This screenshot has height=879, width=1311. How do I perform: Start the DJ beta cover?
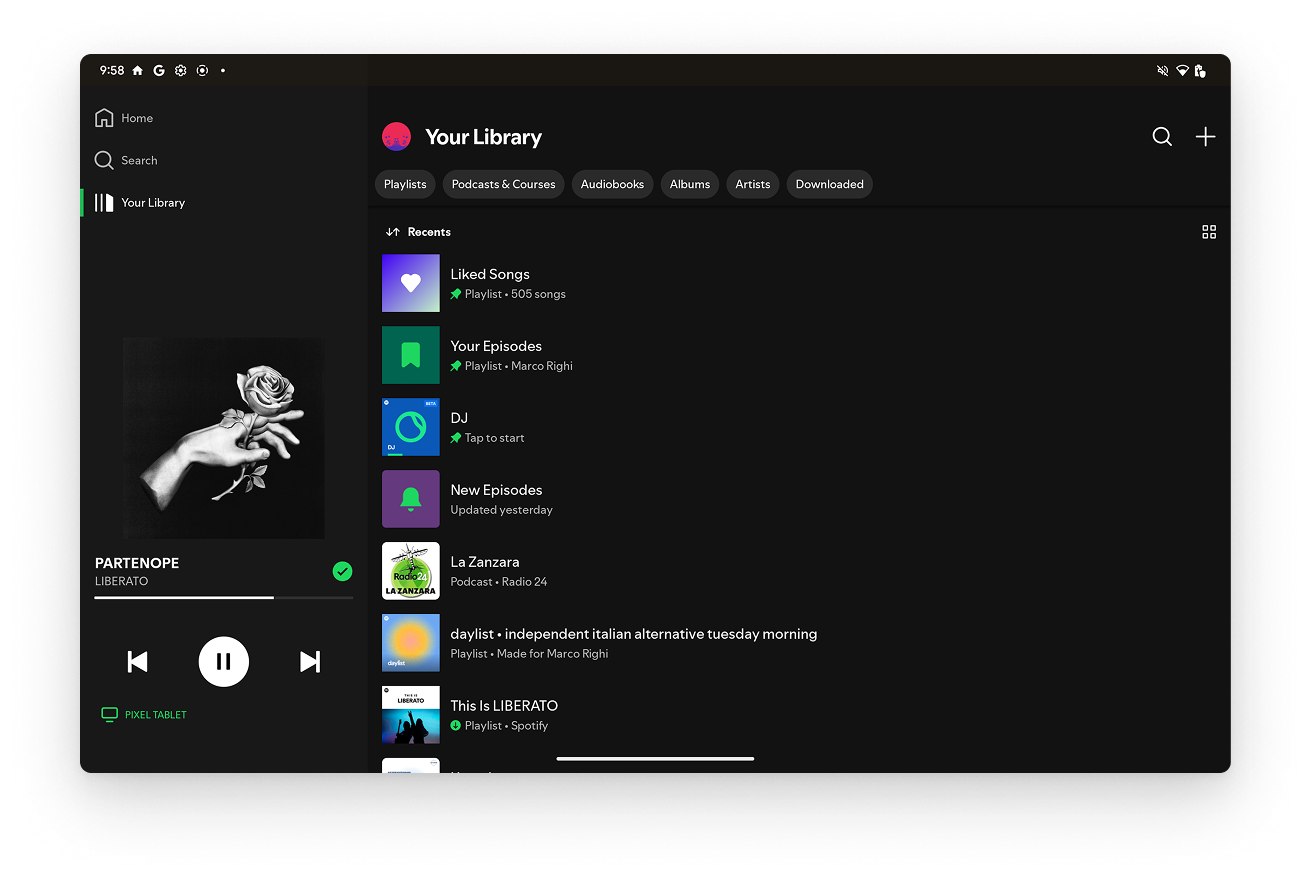[411, 427]
